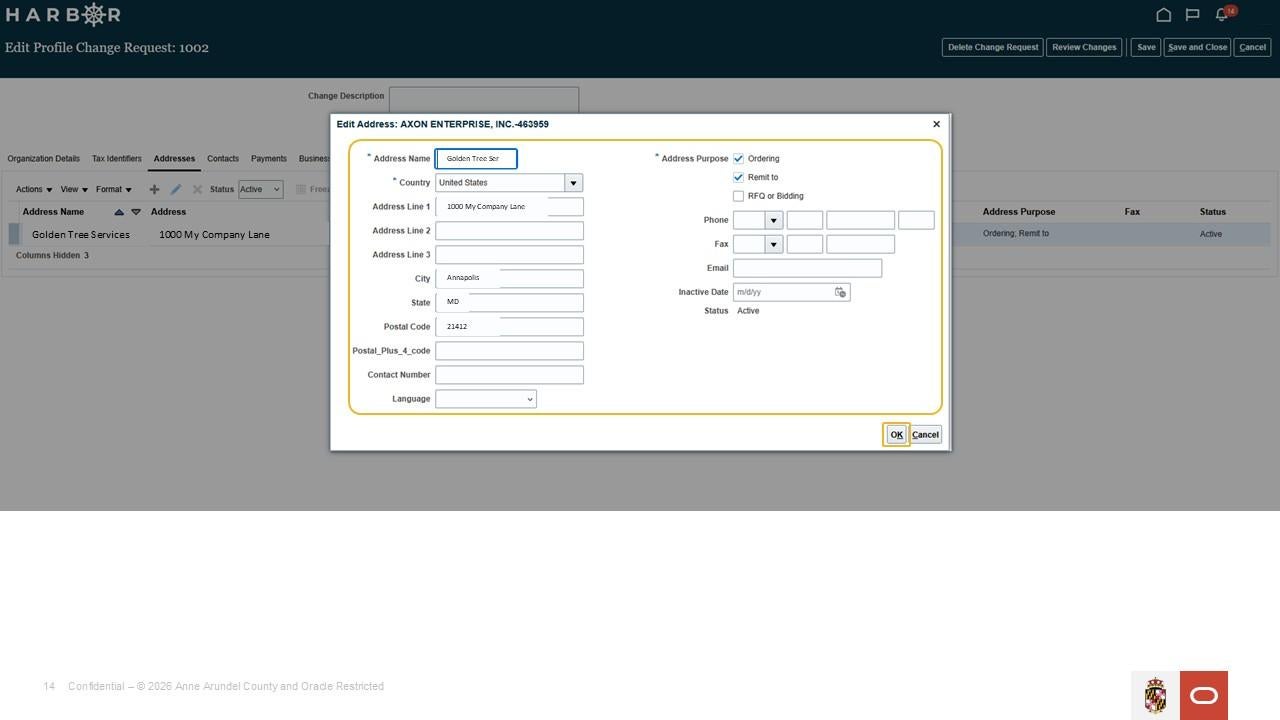The width and height of the screenshot is (1280, 720).
Task: Click the Phone area code field
Action: point(805,220)
